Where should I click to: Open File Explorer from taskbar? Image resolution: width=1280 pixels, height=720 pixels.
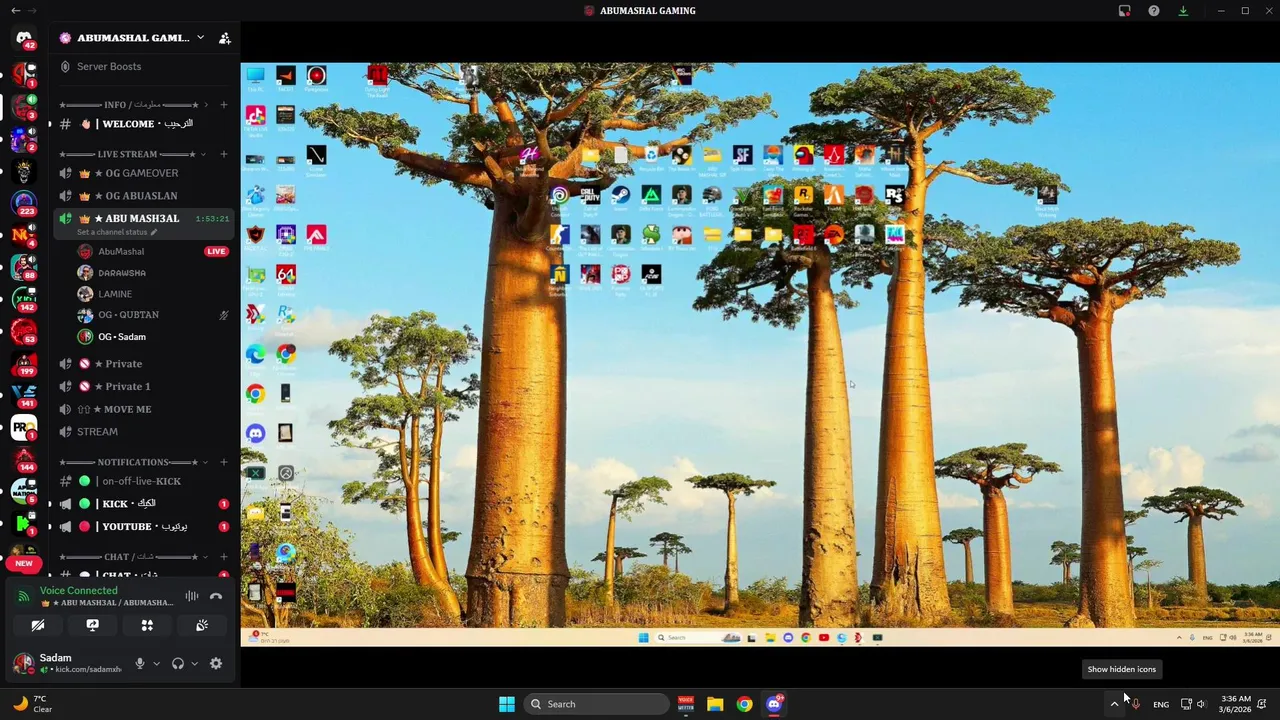click(x=715, y=704)
